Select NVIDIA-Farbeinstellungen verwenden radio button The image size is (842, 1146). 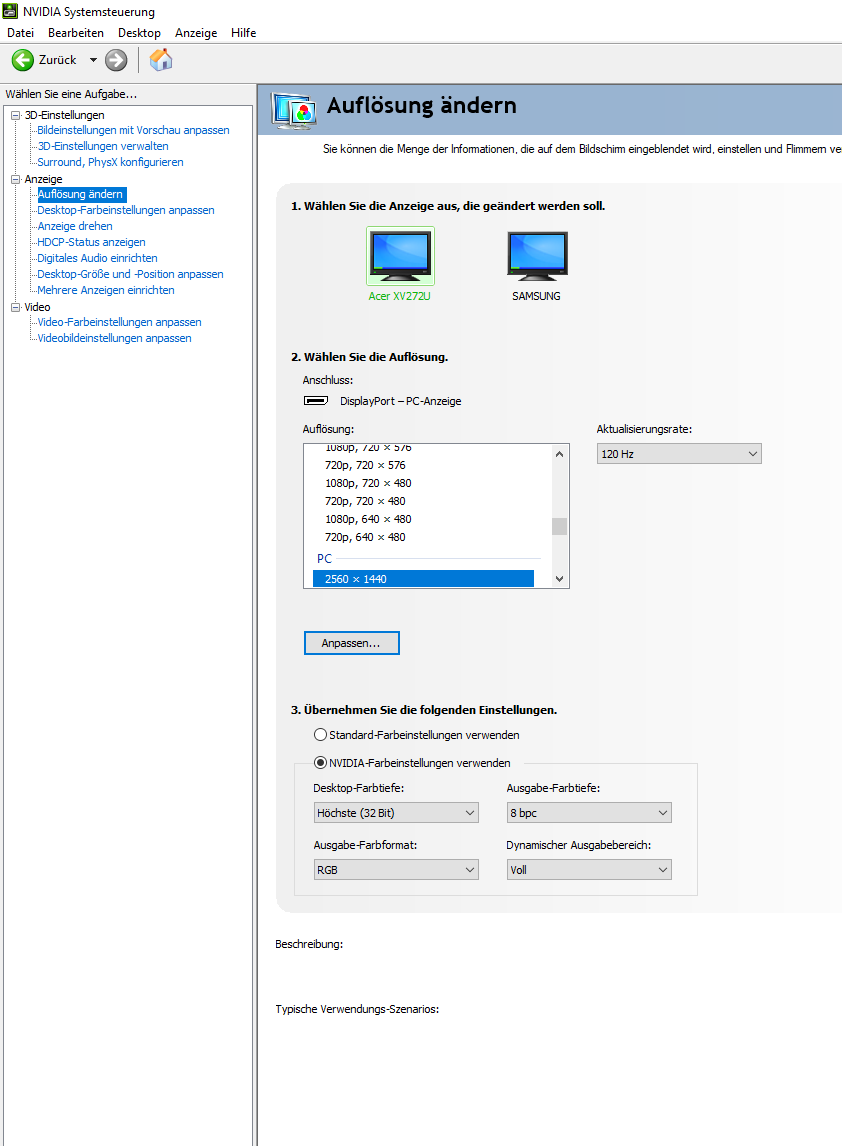[320, 762]
